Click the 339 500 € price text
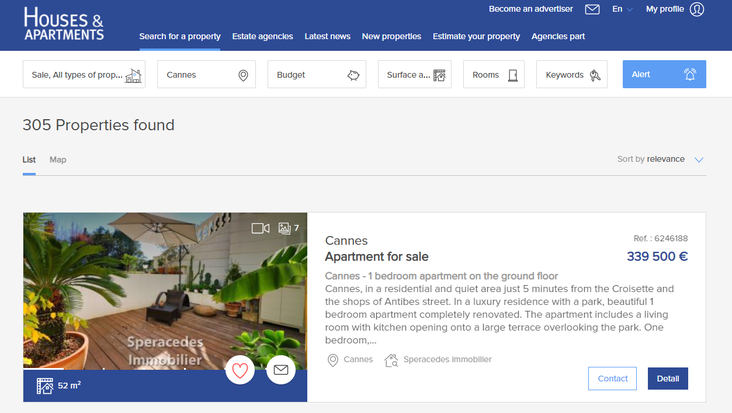The width and height of the screenshot is (732, 413). pos(657,257)
